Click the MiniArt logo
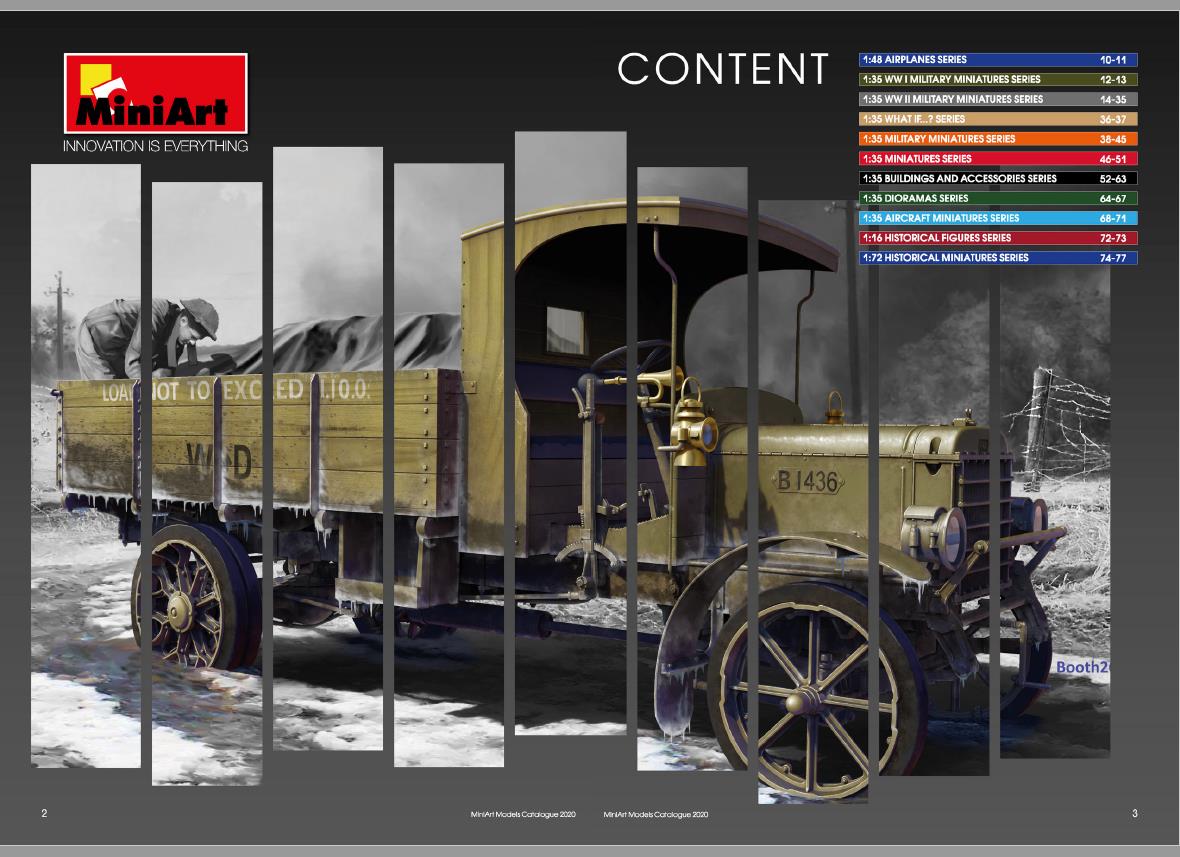Screen dimensions: 1180x857 click(156, 93)
